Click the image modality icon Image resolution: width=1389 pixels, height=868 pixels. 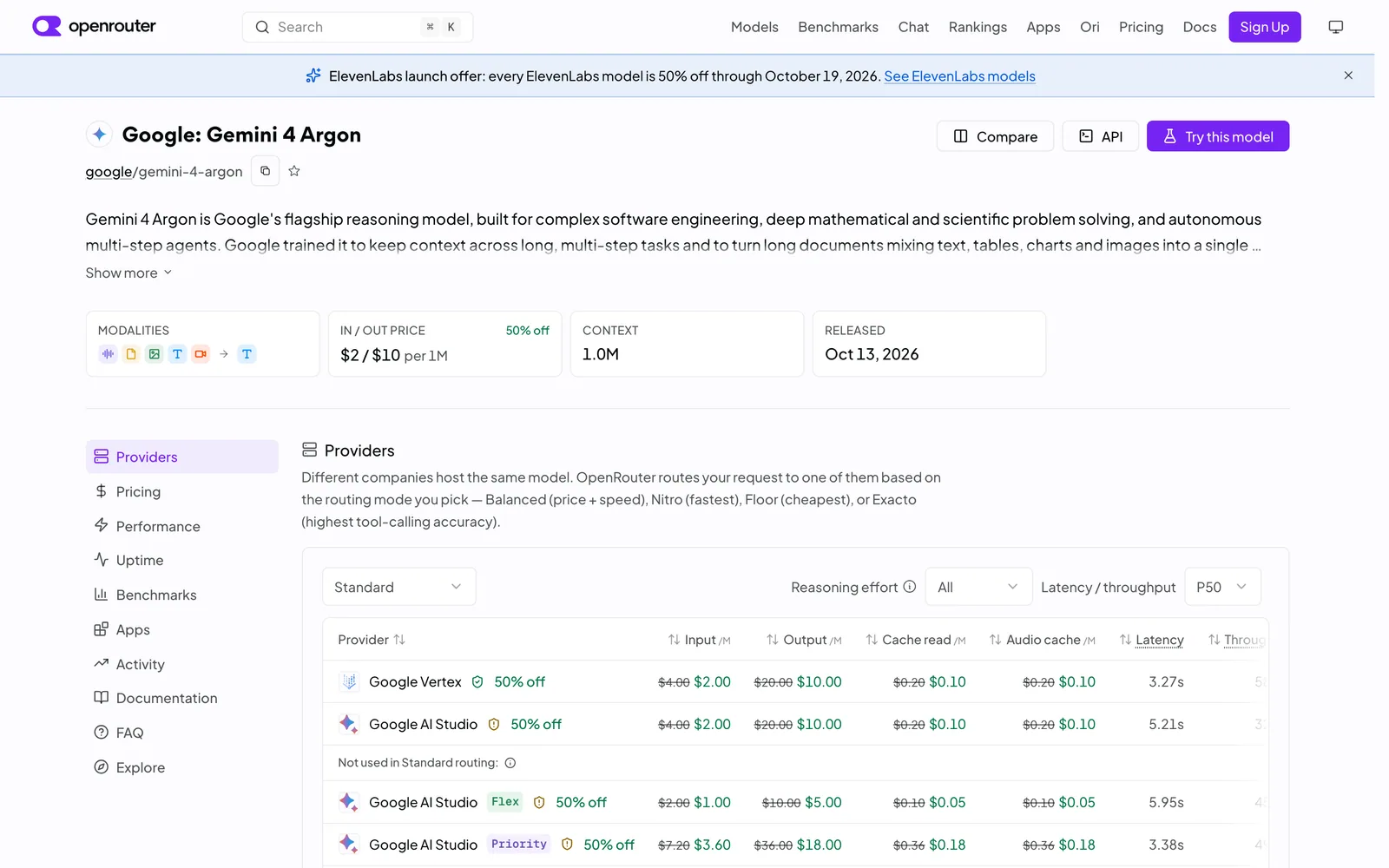pyautogui.click(x=154, y=354)
